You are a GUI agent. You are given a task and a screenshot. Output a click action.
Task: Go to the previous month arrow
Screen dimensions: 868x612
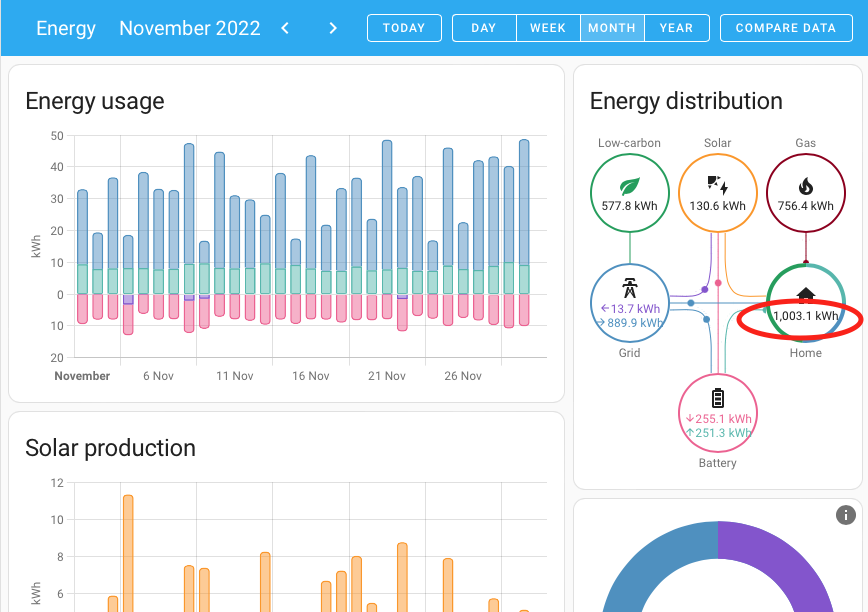pyautogui.click(x=285, y=28)
